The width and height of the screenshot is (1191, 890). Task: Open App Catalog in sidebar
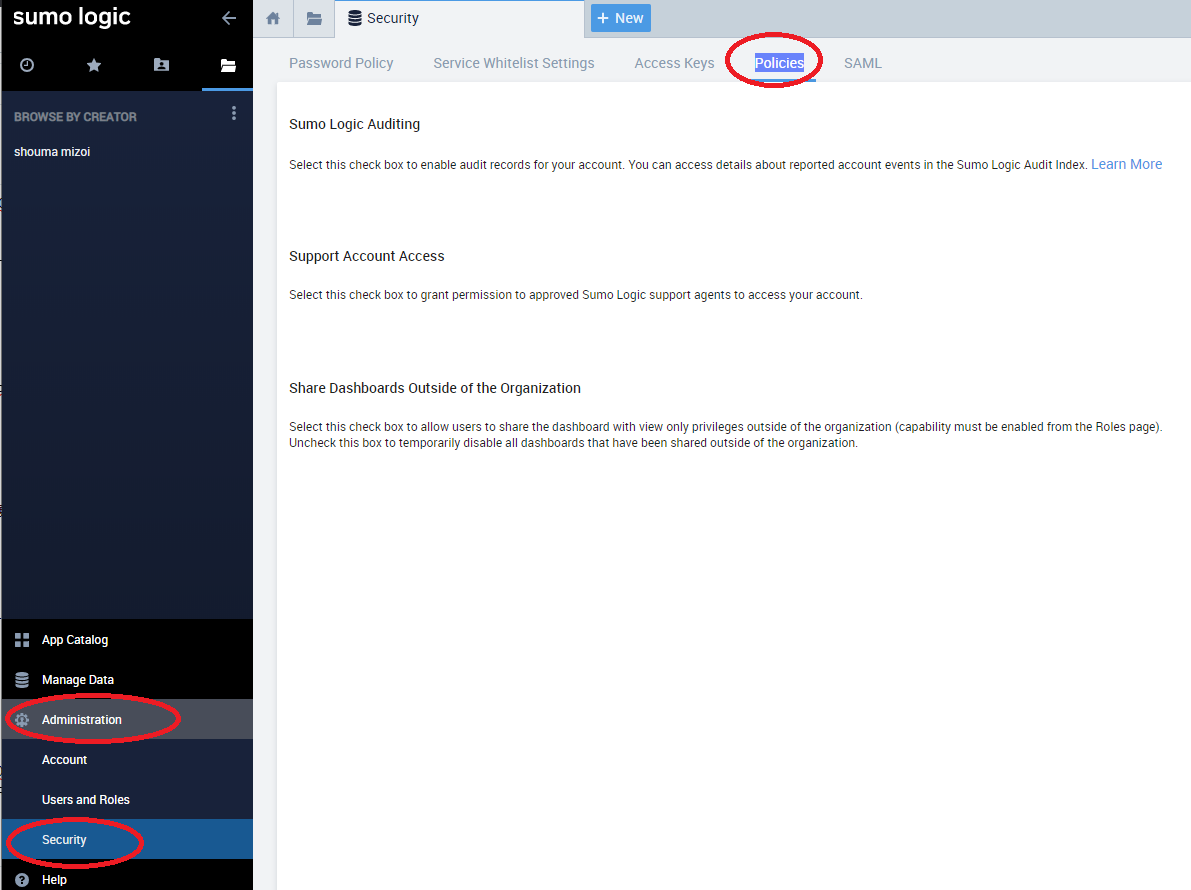click(x=128, y=639)
